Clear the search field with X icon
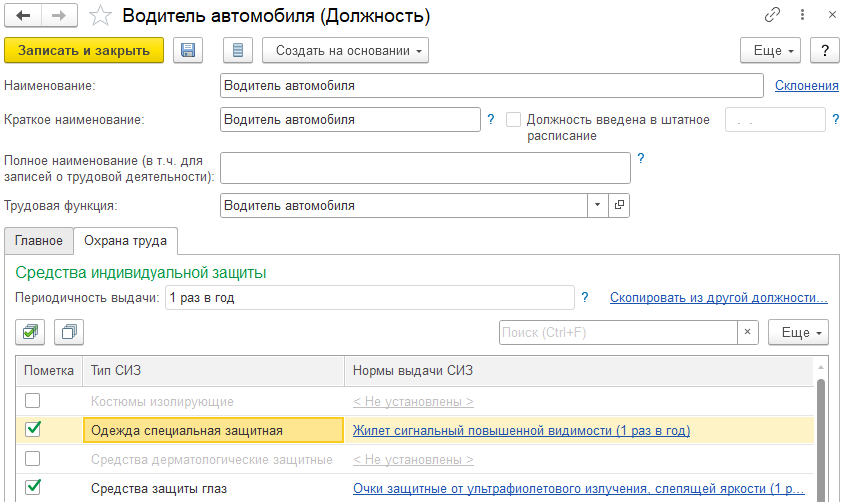The width and height of the screenshot is (845, 502). [748, 332]
